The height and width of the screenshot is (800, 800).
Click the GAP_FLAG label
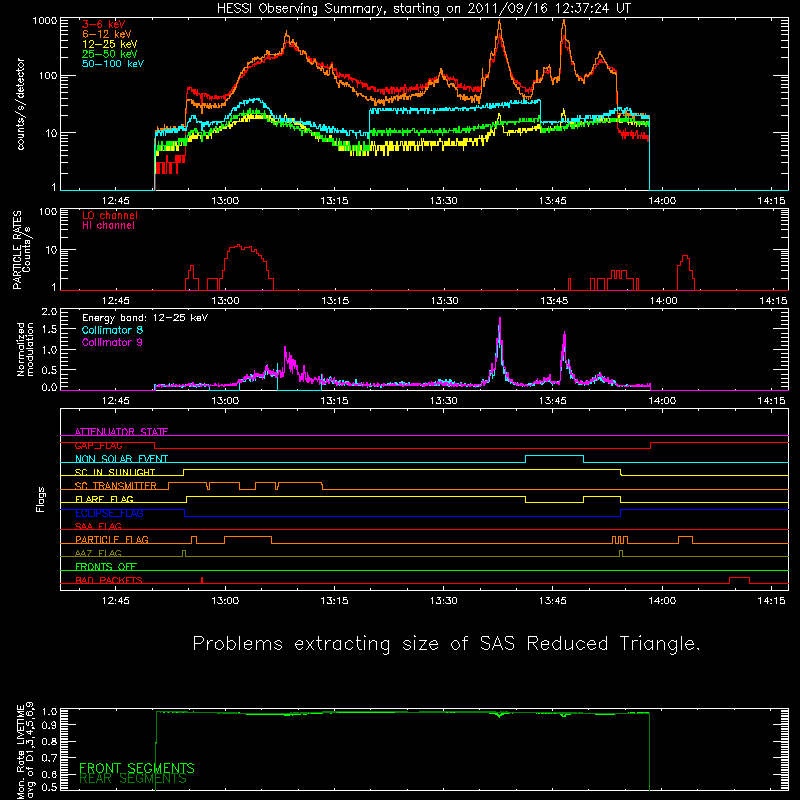pyautogui.click(x=99, y=445)
